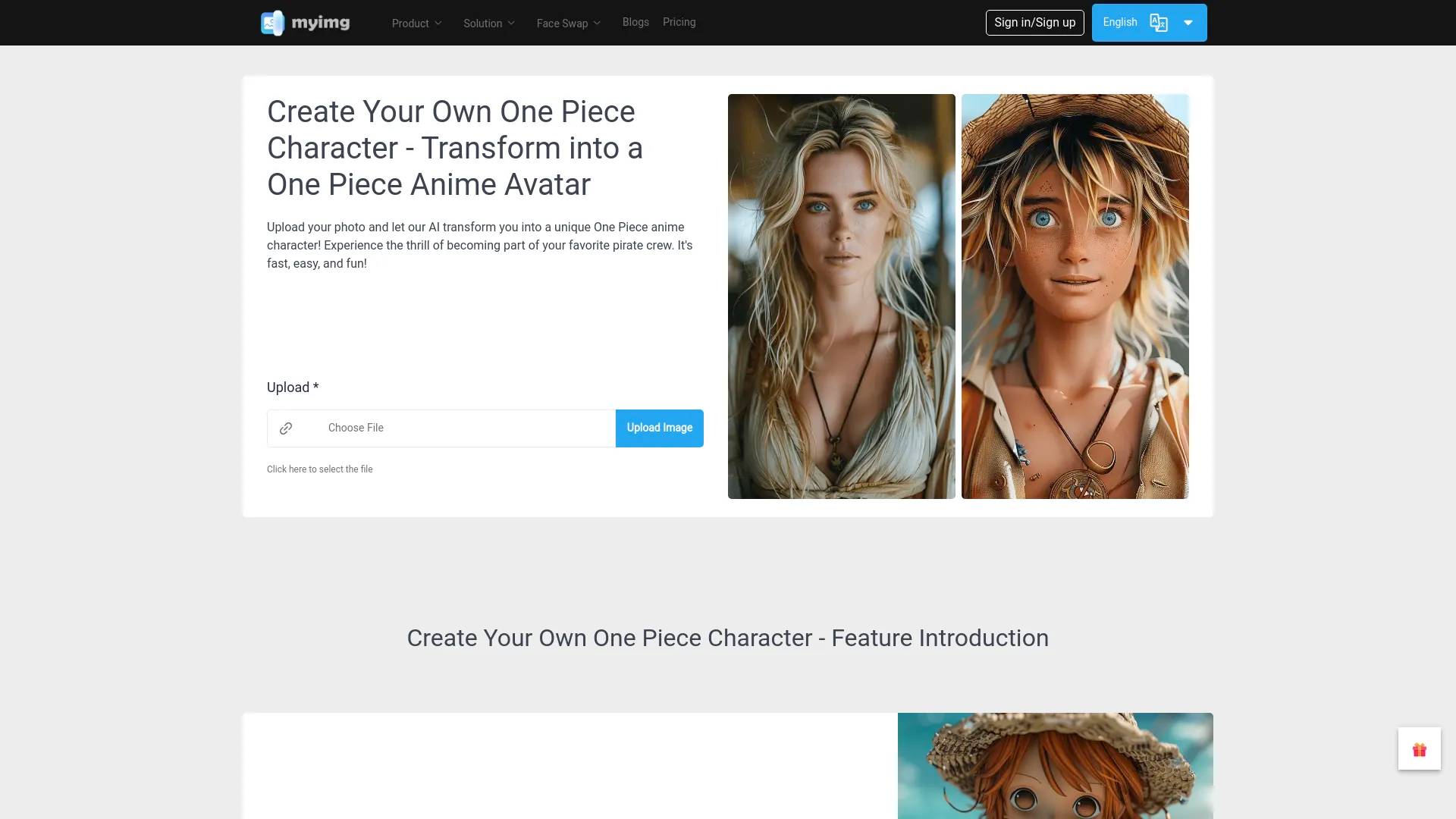Click Sign in/Sign up button
1456x819 pixels.
click(1035, 22)
